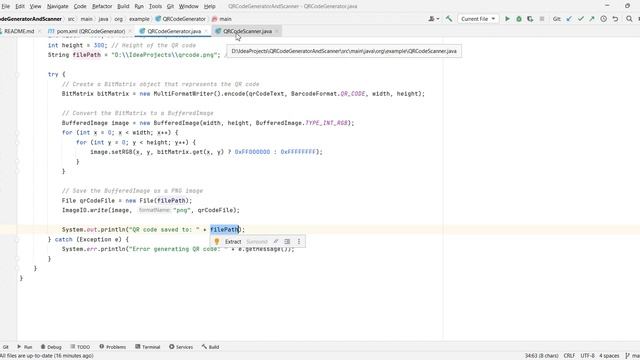Open the Edit menu
The width and height of the screenshot is (640, 360).
point(20,6)
